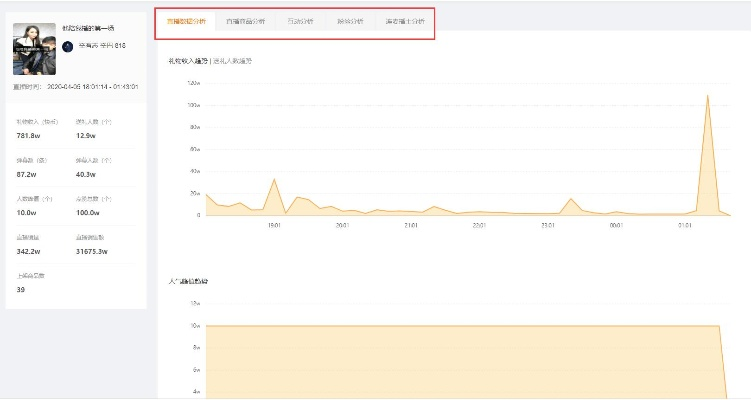Click the tallest spike in the gift income chart
751x400 pixels.
[708, 97]
